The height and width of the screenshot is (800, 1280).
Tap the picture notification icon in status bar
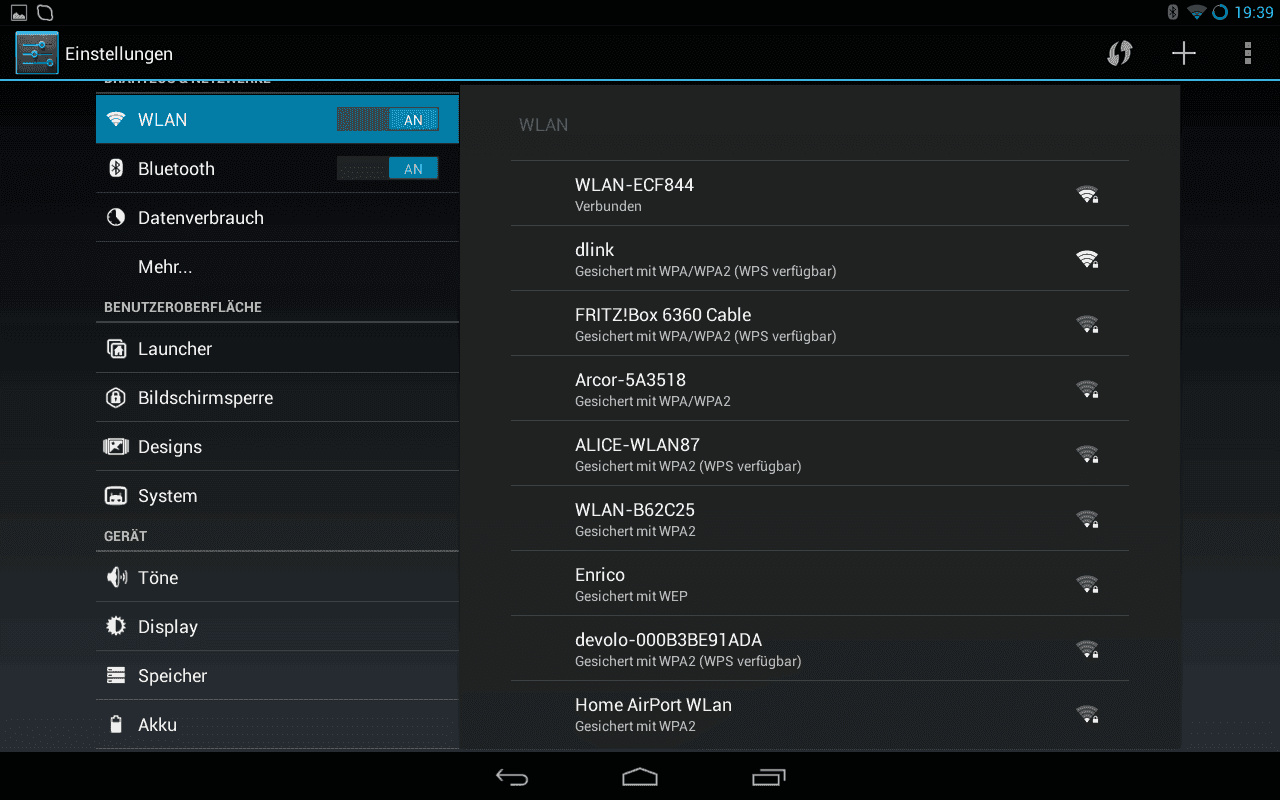coord(19,13)
